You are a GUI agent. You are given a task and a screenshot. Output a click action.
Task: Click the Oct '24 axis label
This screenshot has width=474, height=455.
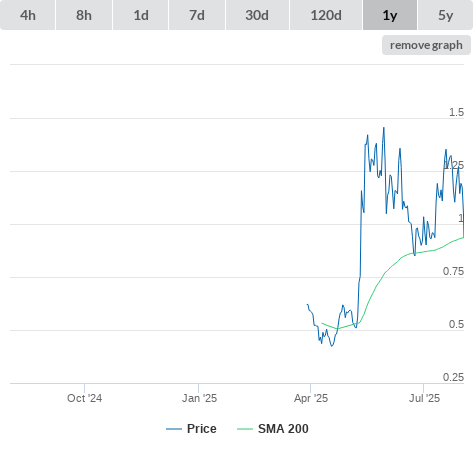[x=84, y=398]
